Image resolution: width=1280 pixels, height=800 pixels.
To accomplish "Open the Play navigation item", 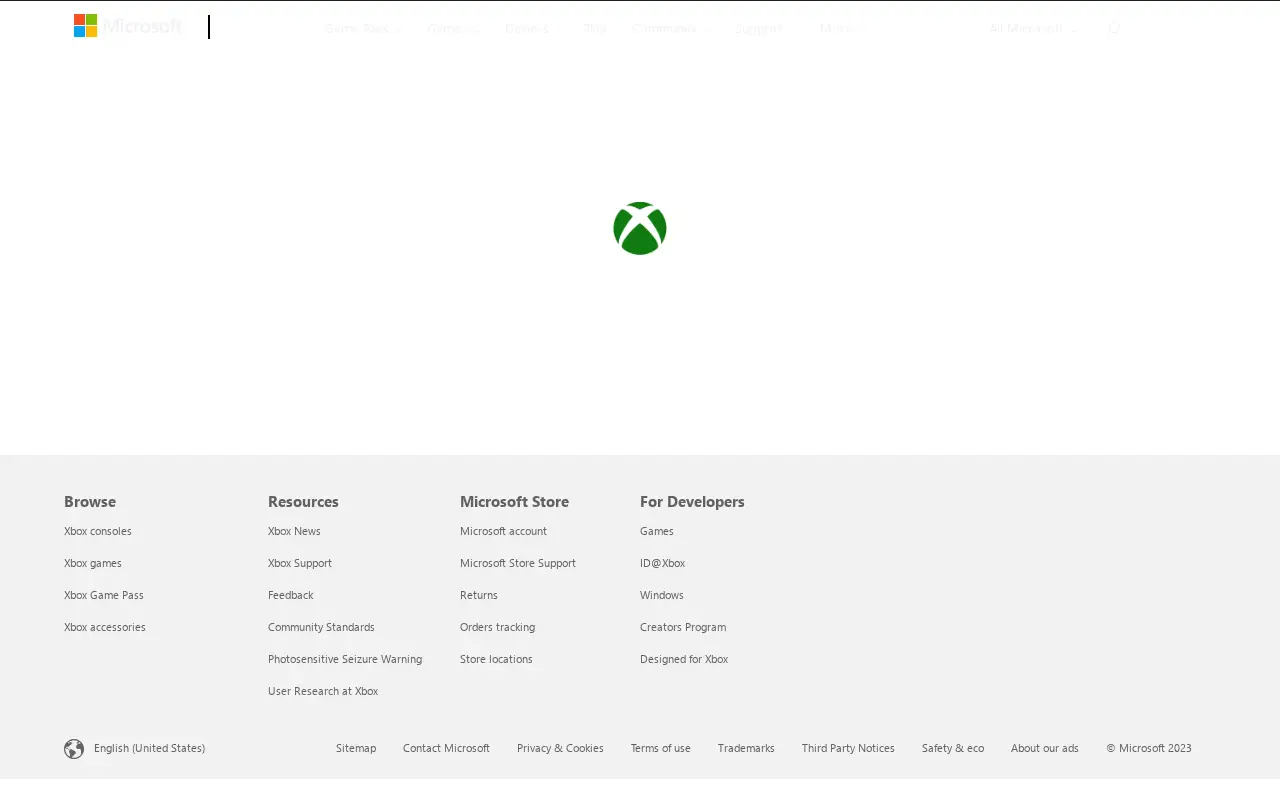I will click(x=595, y=28).
